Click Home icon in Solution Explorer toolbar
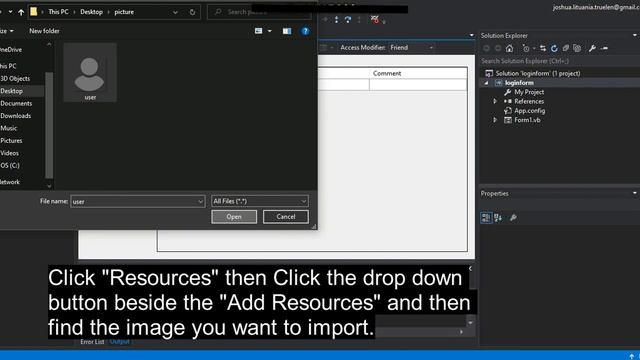This screenshot has width=640, height=360. tap(509, 49)
